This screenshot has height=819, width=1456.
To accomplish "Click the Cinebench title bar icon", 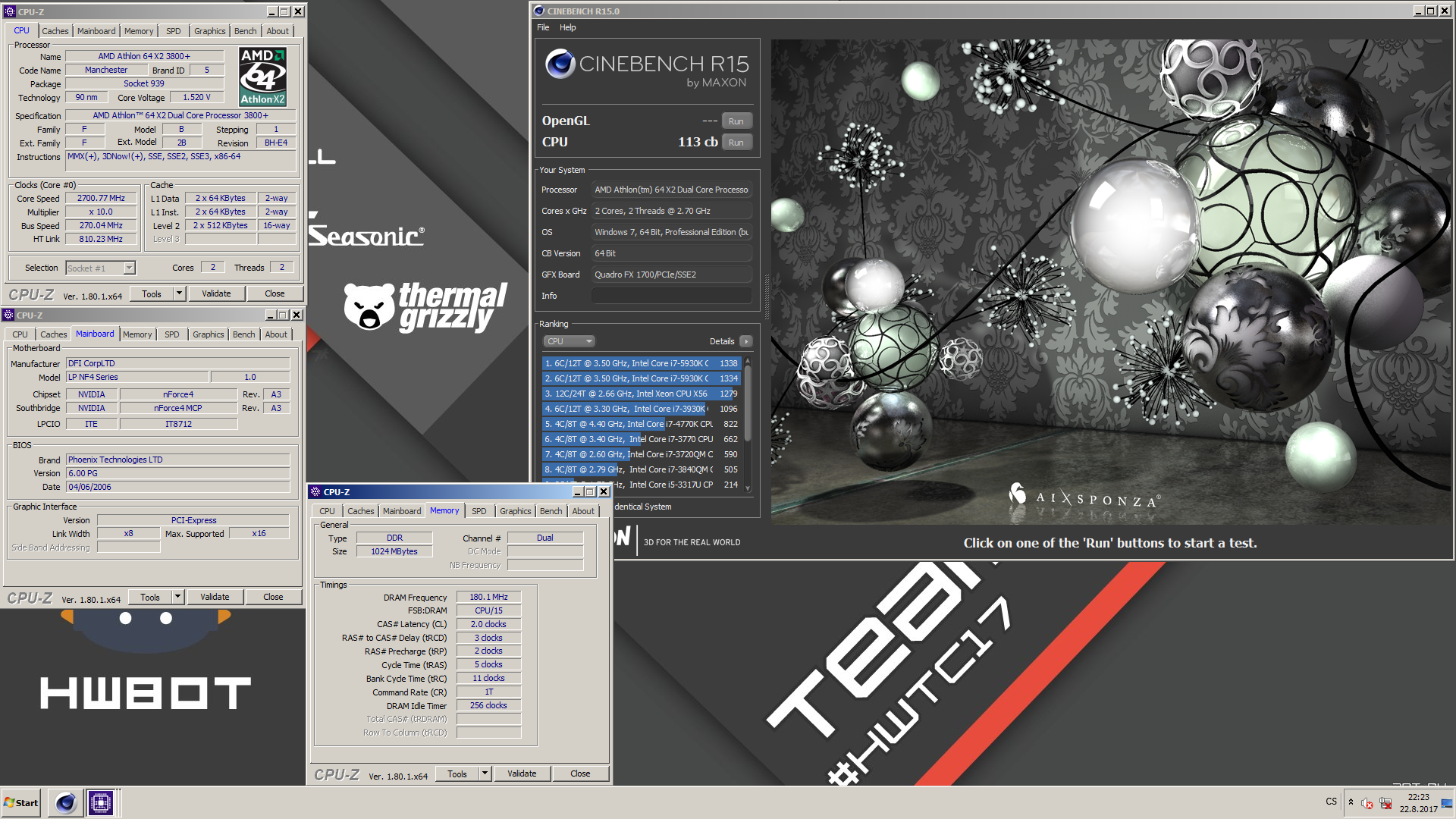I will pyautogui.click(x=539, y=11).
